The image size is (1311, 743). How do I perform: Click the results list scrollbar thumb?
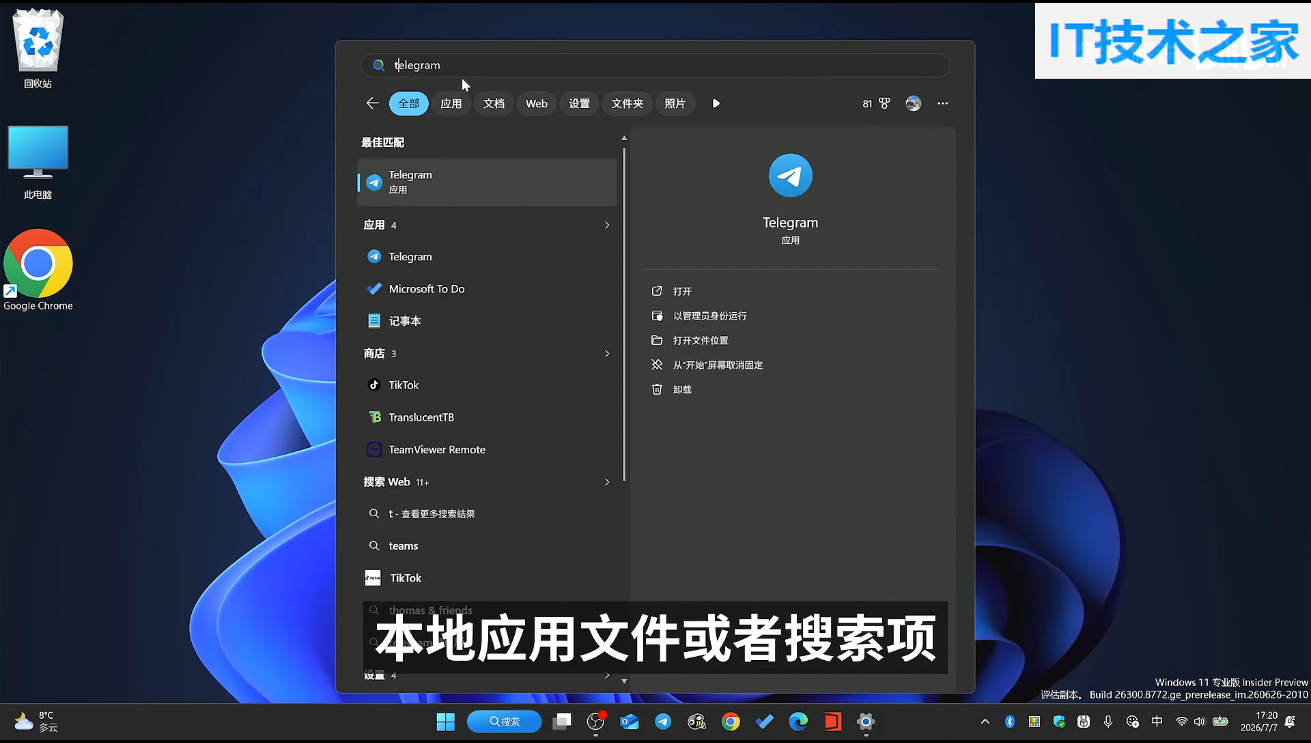pyautogui.click(x=625, y=314)
